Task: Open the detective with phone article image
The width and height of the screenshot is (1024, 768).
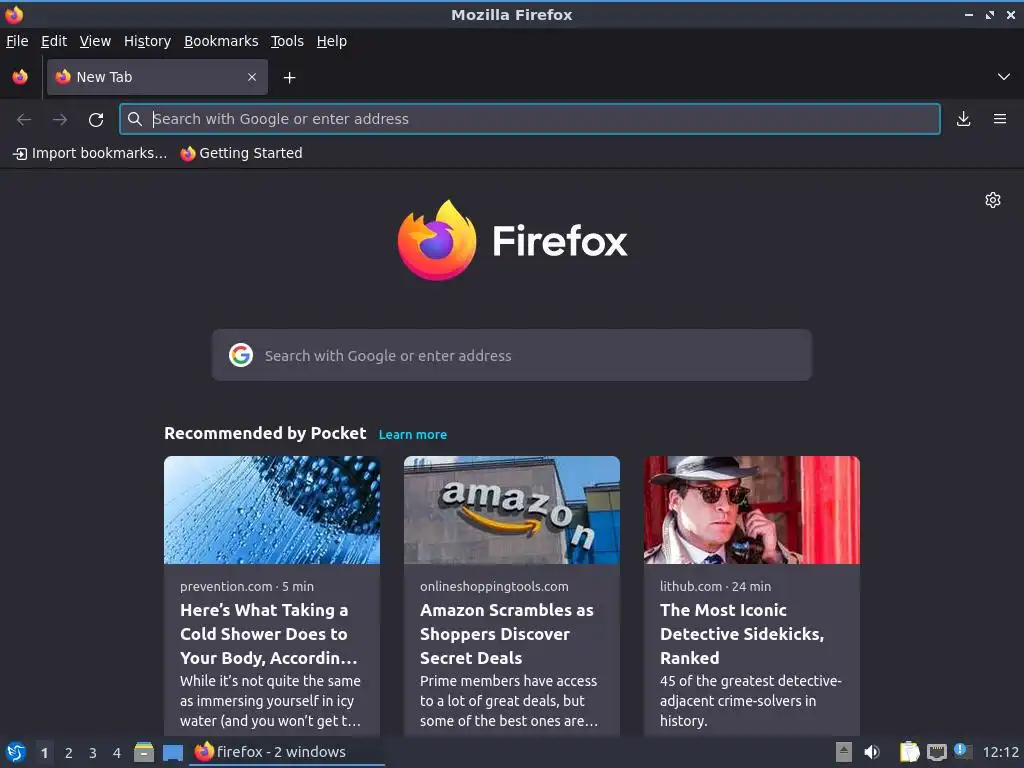Action: (752, 510)
